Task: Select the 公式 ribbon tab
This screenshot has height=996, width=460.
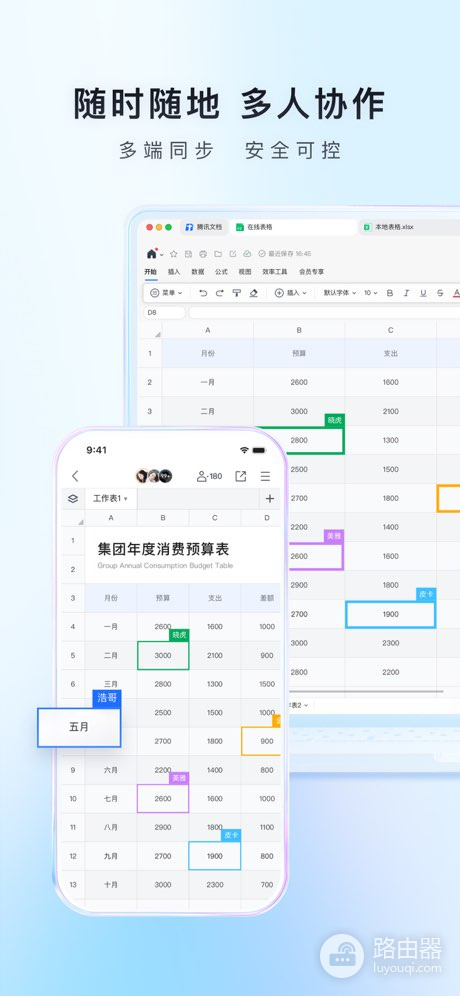Action: [x=221, y=272]
